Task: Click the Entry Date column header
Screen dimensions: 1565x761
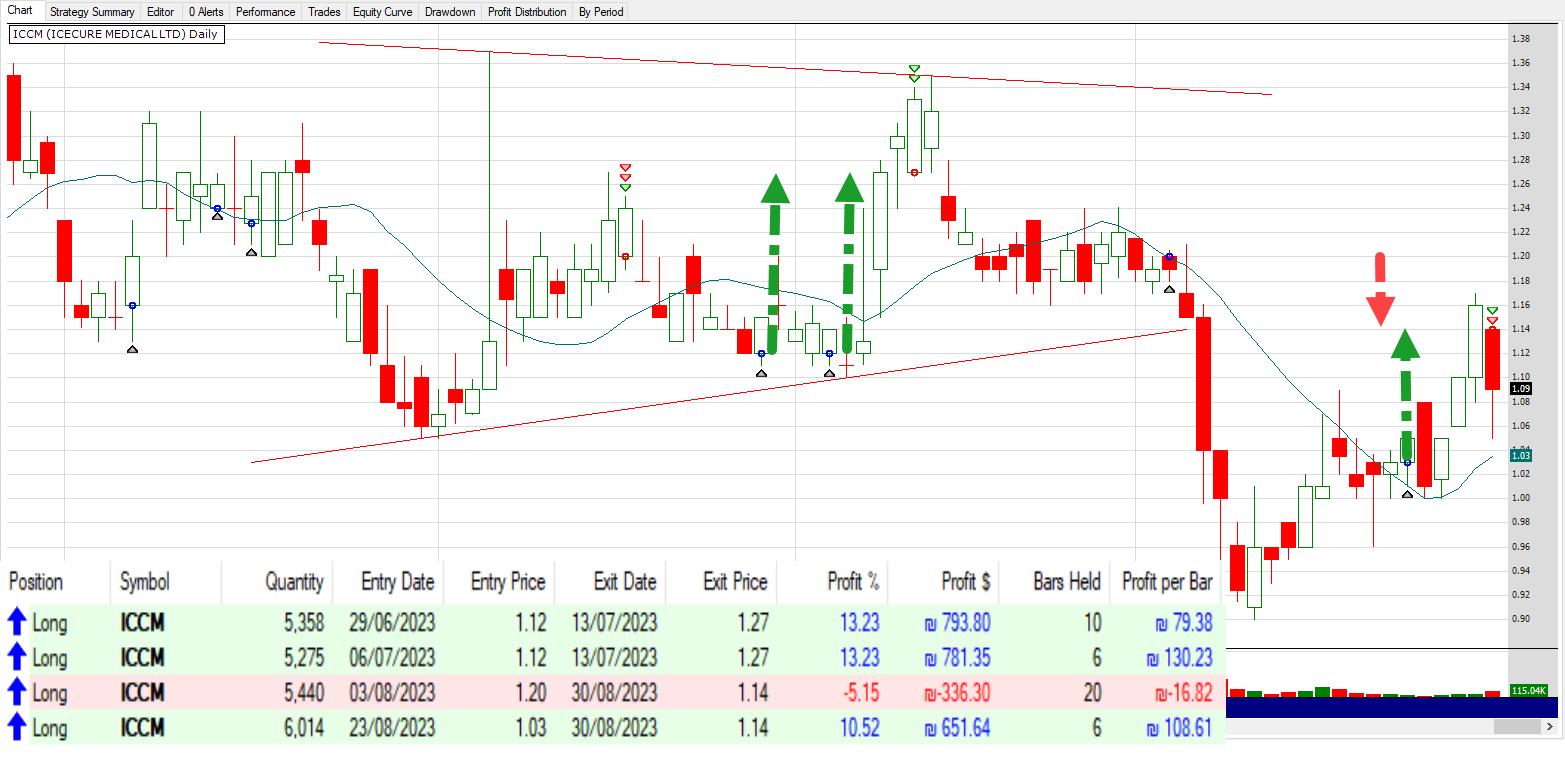Action: 397,582
